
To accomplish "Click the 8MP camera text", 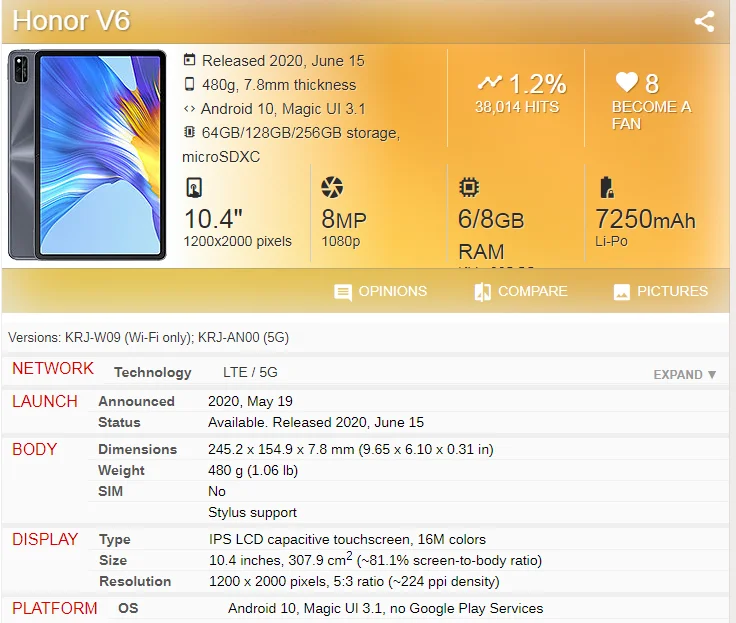I will (344, 220).
